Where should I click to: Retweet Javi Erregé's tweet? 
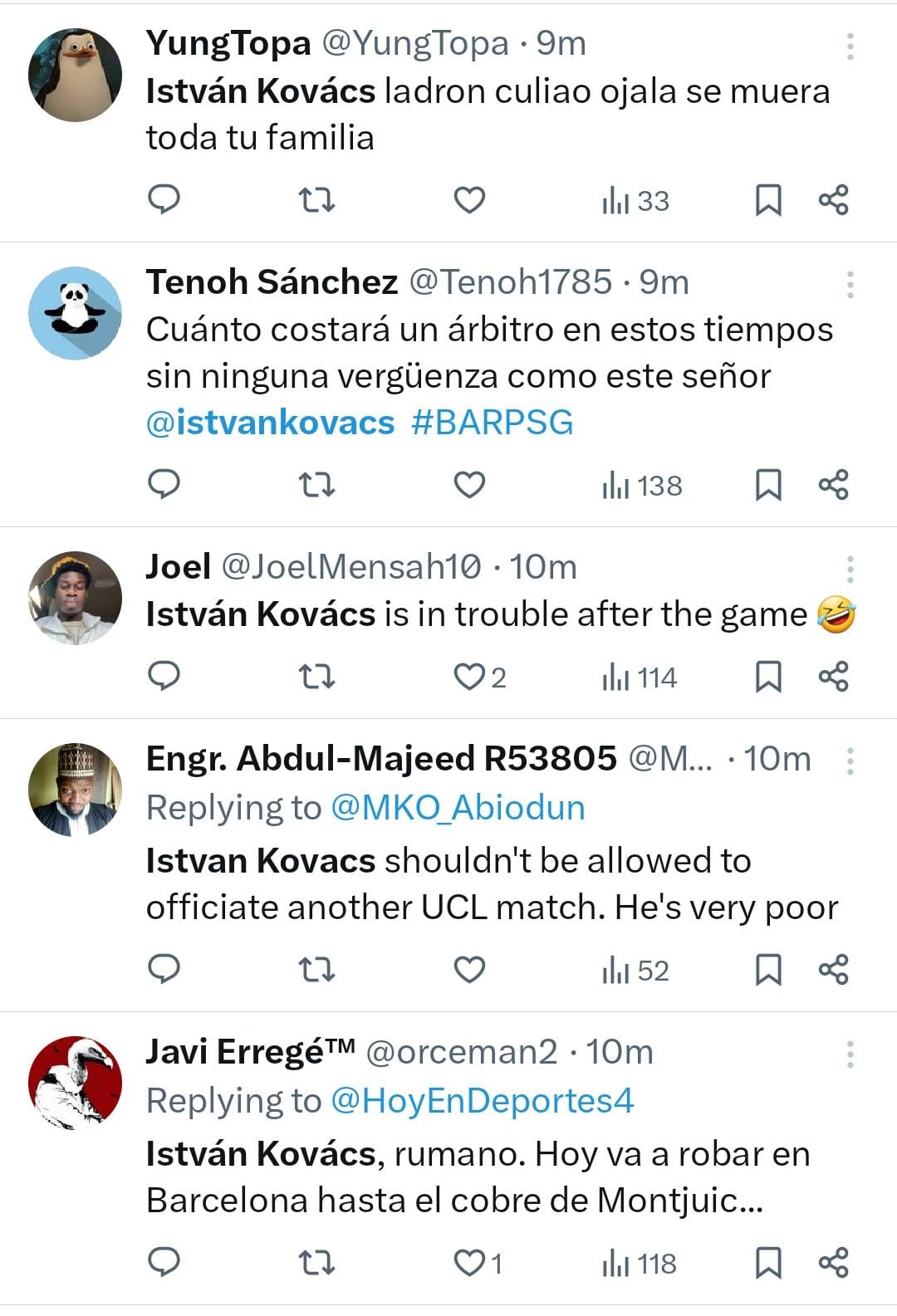[x=316, y=1263]
